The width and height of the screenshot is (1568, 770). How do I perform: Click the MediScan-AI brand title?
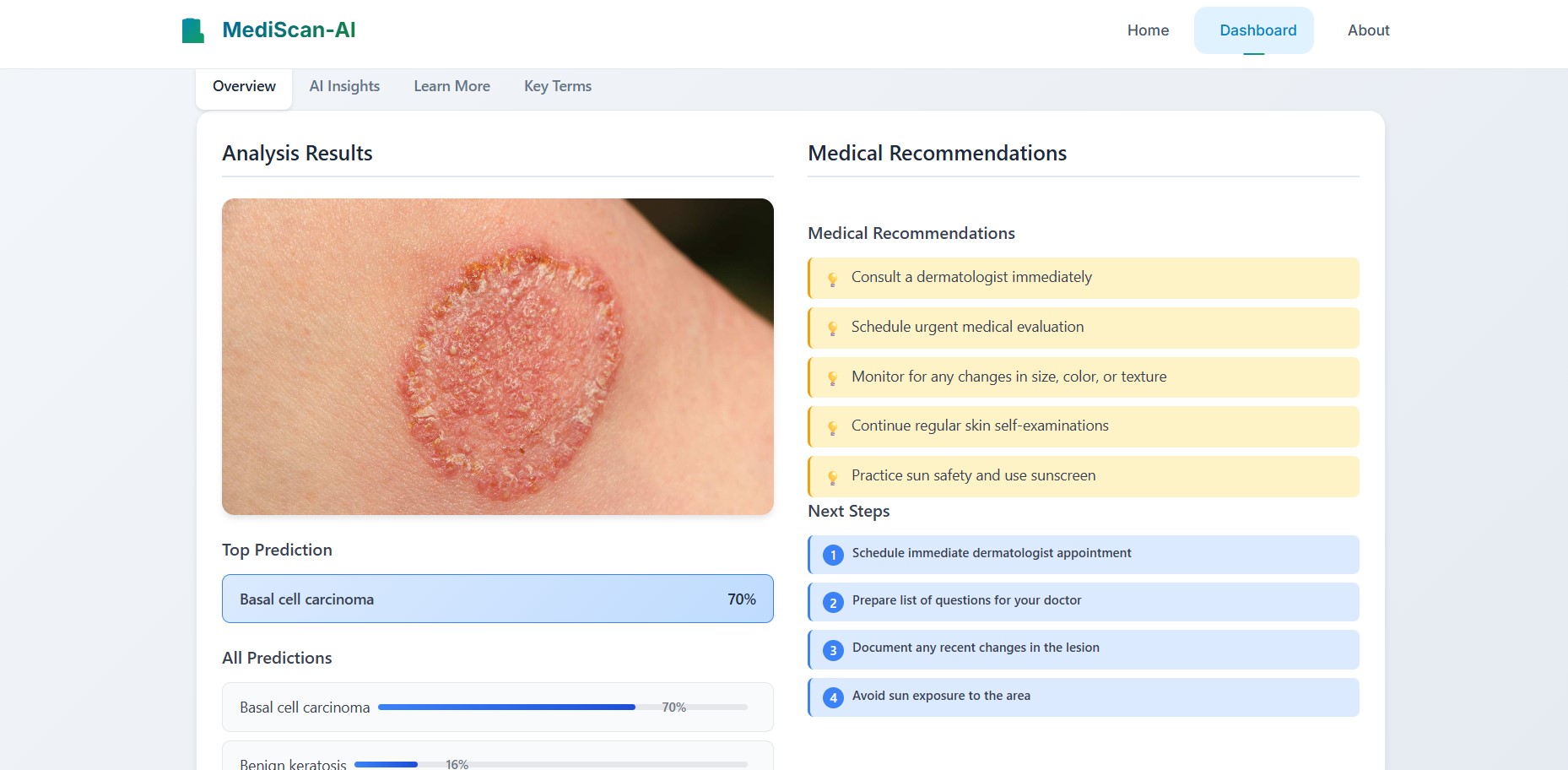click(289, 30)
